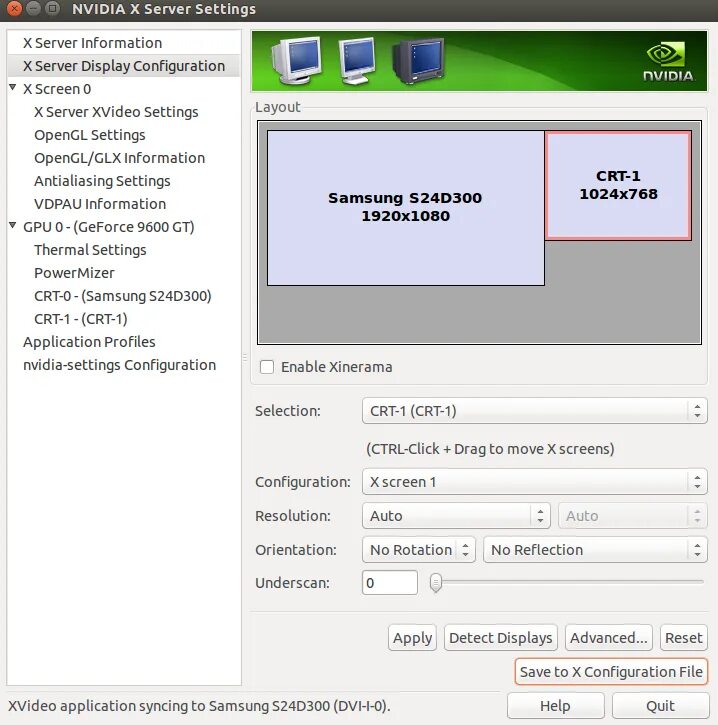Select CRT-0 - (Samsung S24D300) entry

point(123,296)
